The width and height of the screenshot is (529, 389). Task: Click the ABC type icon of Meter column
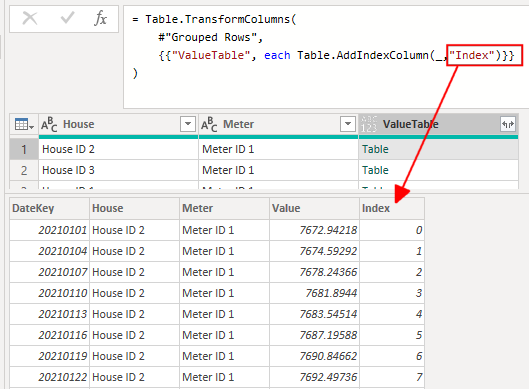click(209, 124)
